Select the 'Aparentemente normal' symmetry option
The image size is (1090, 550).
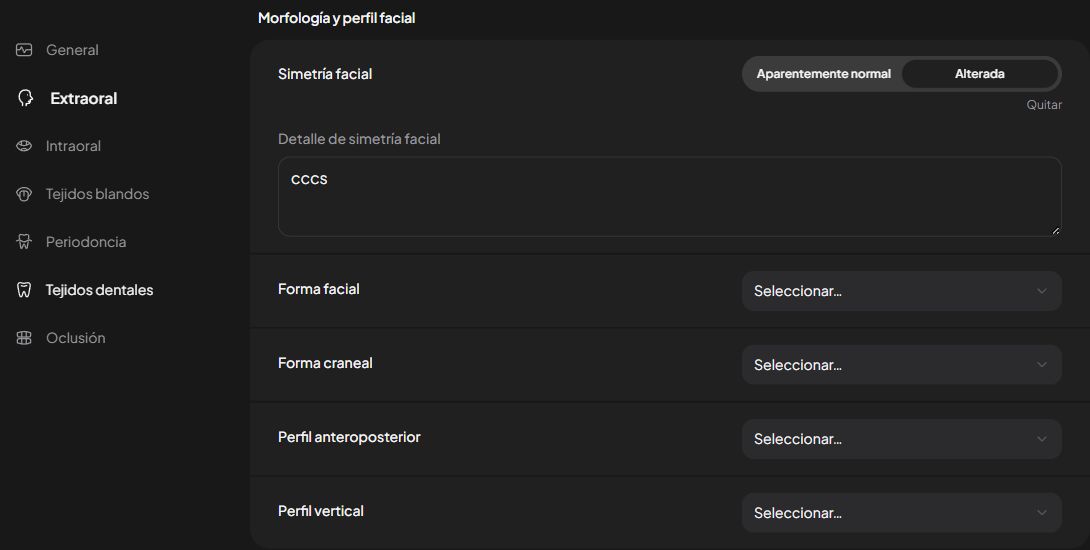[x=824, y=74]
